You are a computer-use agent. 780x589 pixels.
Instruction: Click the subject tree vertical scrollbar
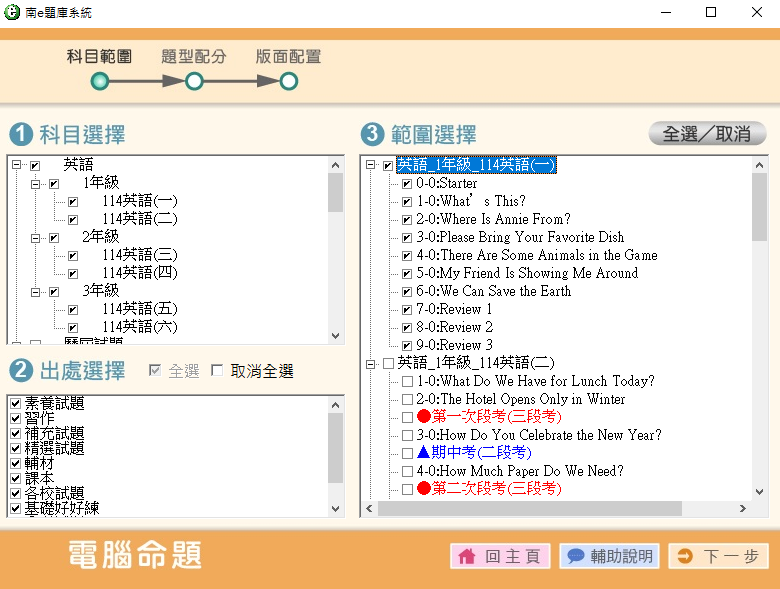coord(335,250)
